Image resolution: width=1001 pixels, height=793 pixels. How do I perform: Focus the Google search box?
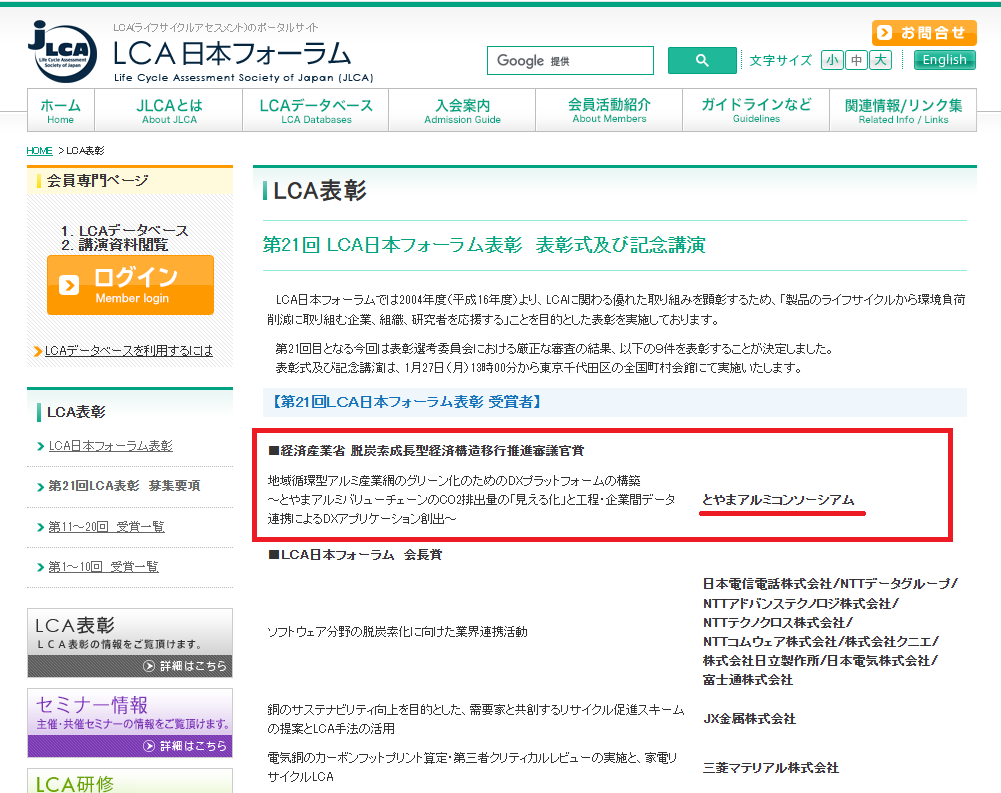point(570,61)
